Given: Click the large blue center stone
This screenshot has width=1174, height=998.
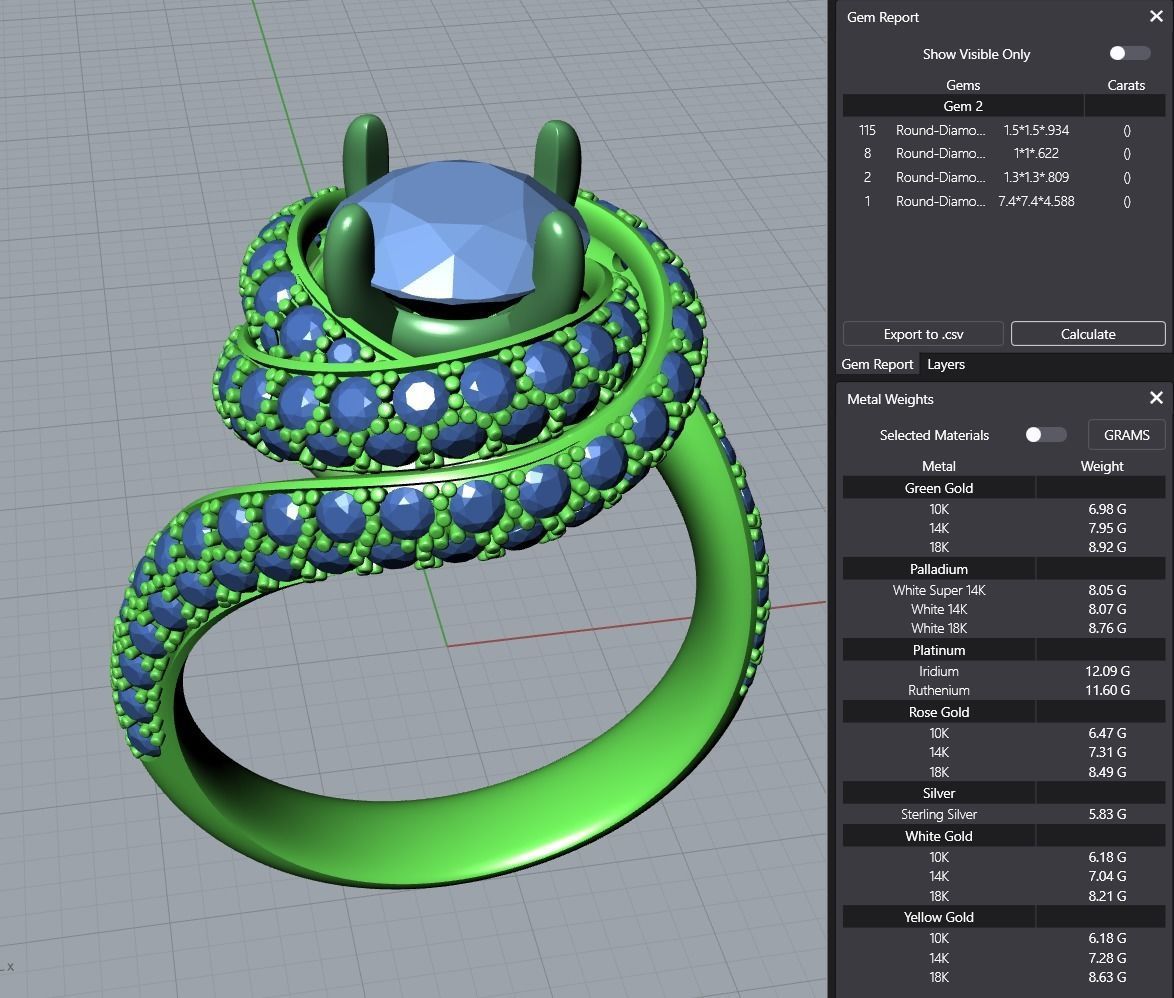Looking at the screenshot, I should (x=457, y=232).
